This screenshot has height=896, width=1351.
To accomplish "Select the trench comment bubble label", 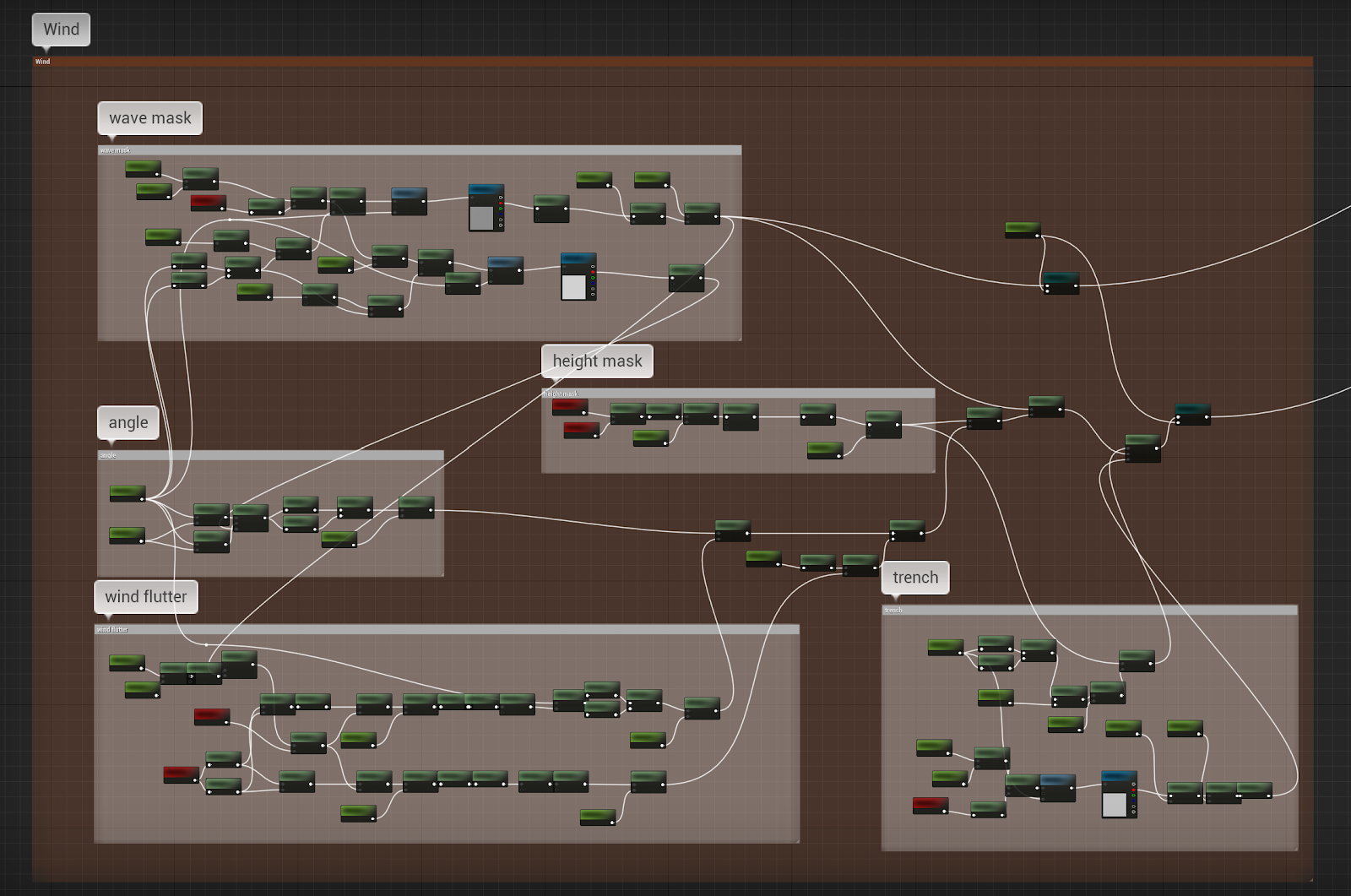I will (914, 578).
